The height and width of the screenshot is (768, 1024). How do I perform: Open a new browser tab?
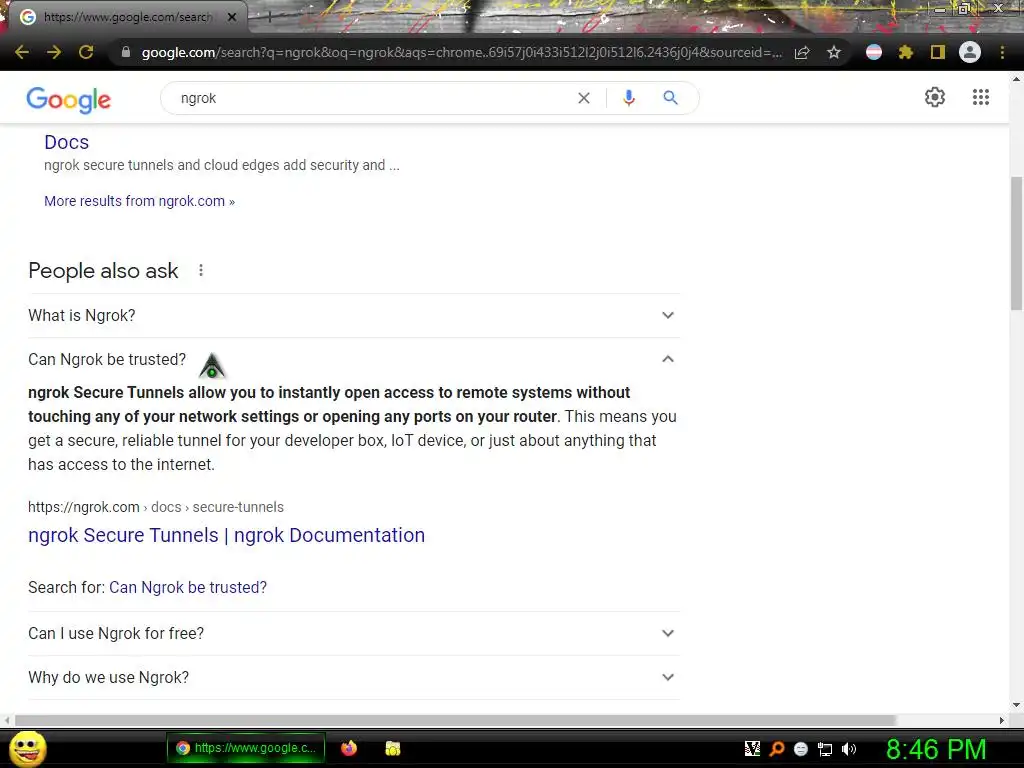(x=268, y=17)
